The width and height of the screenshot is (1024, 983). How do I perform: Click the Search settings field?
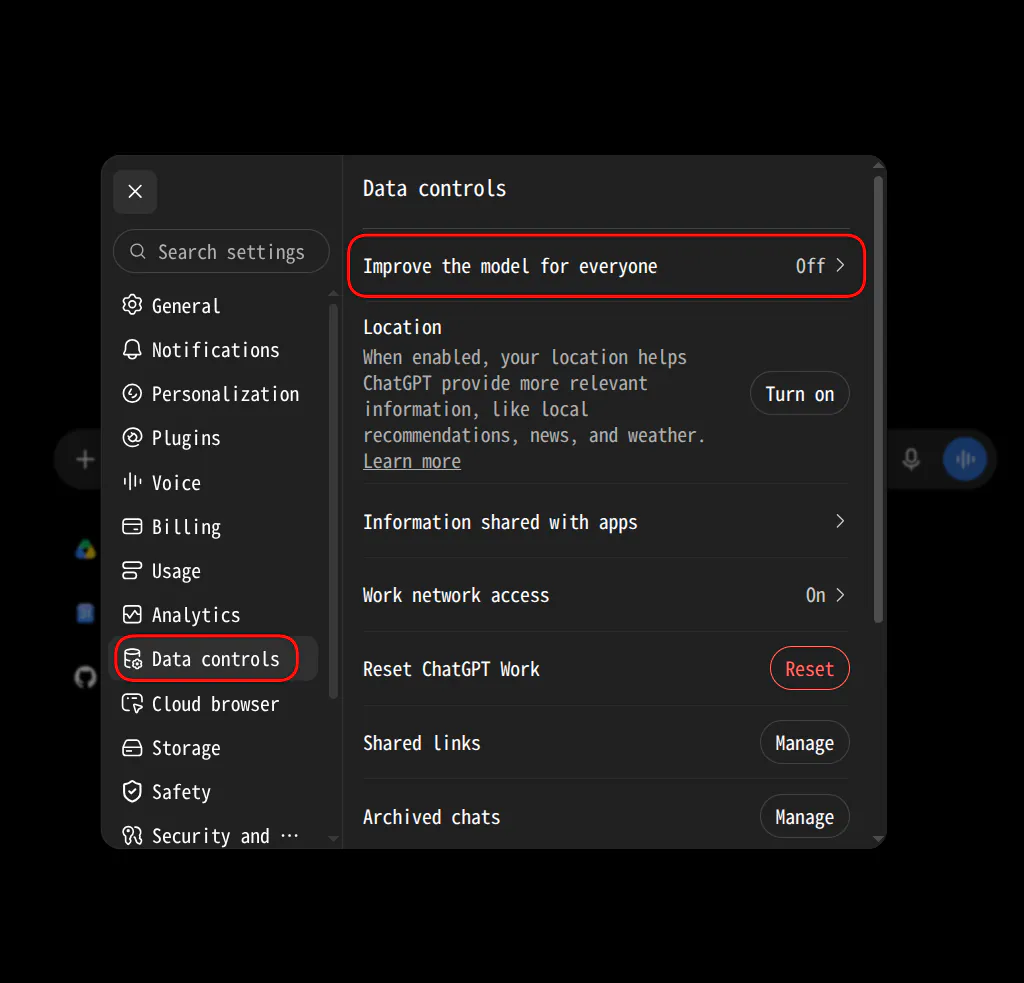(x=221, y=251)
